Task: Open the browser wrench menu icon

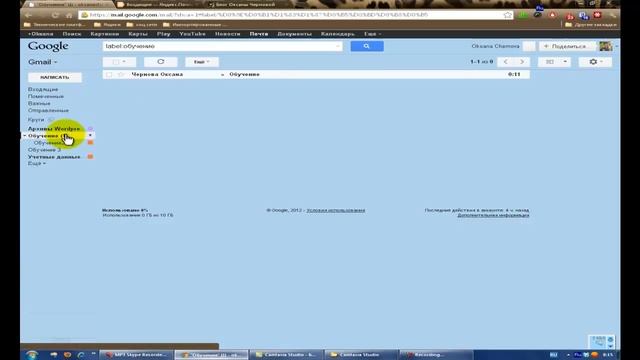Action: [613, 15]
